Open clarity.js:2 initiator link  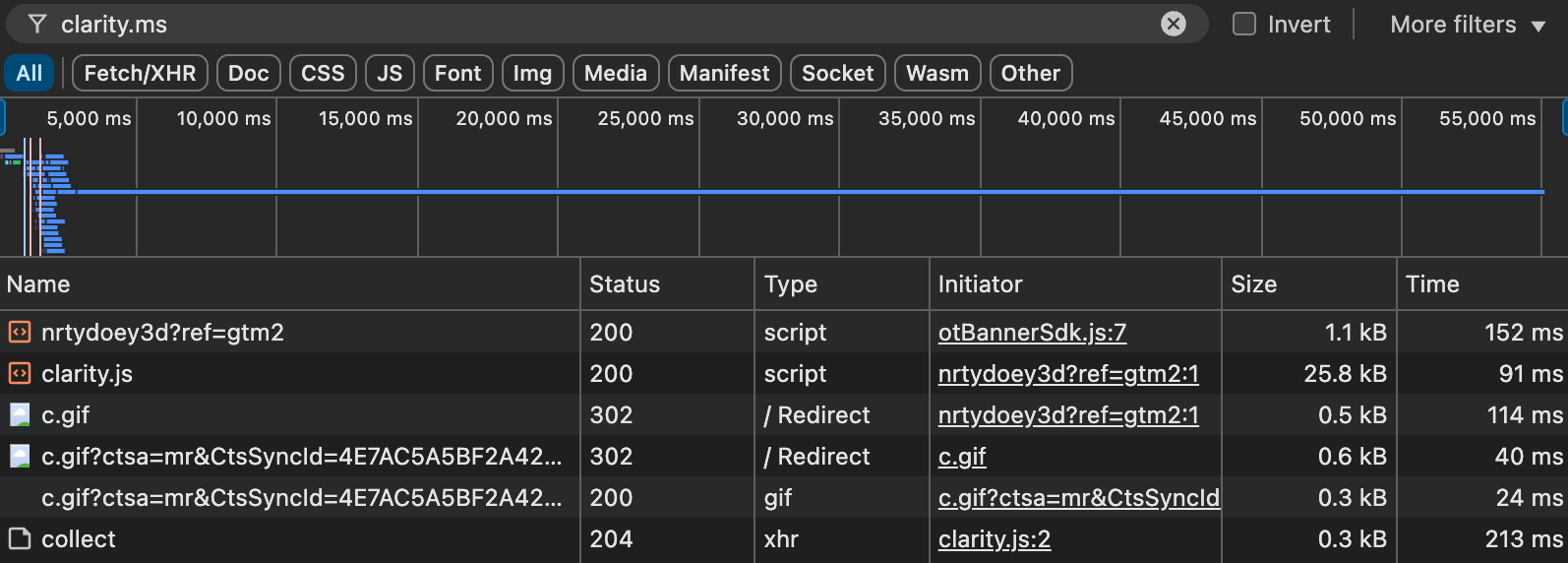994,539
